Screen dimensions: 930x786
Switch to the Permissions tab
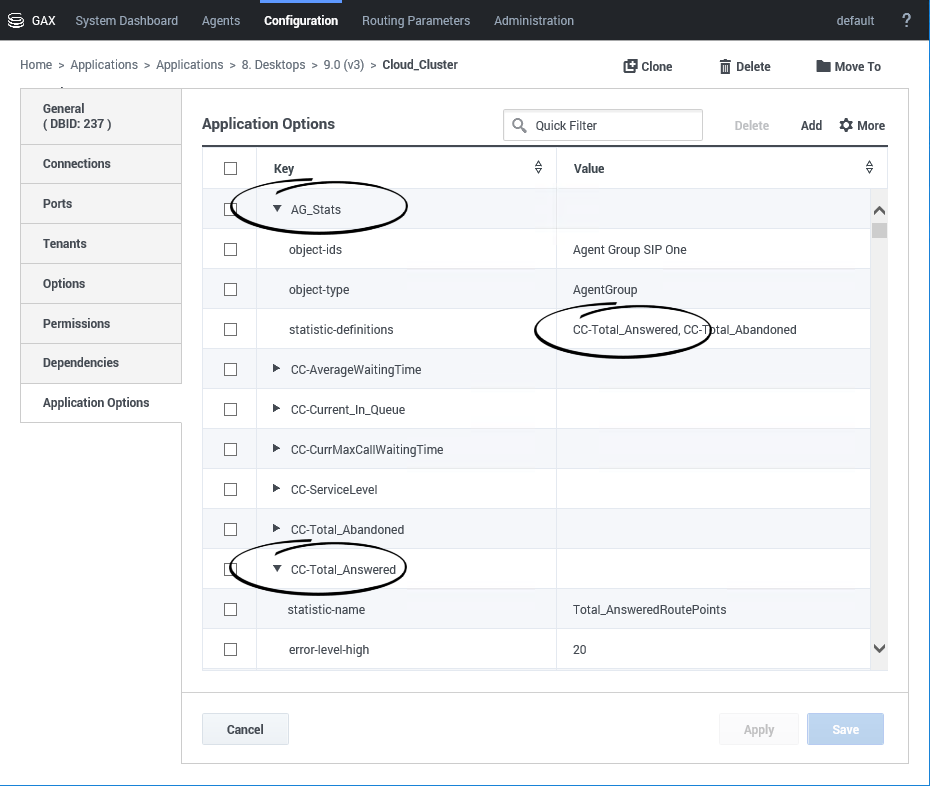77,323
